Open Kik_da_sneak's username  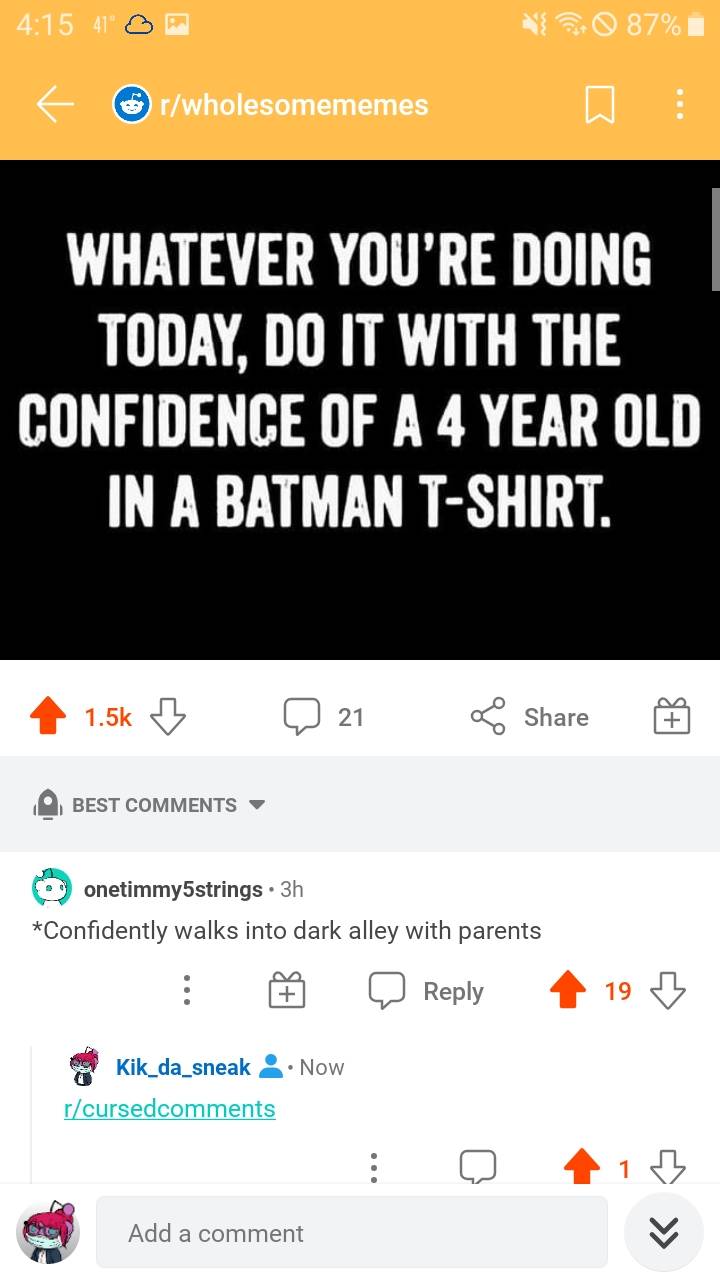(x=182, y=1067)
